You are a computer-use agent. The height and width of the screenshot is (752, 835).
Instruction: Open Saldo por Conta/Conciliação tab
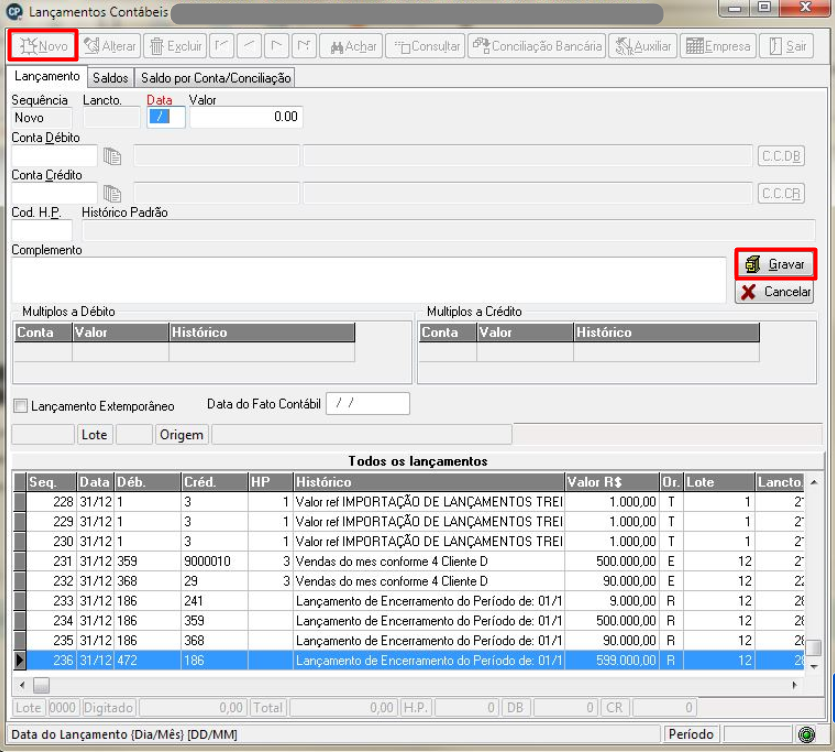[x=215, y=78]
